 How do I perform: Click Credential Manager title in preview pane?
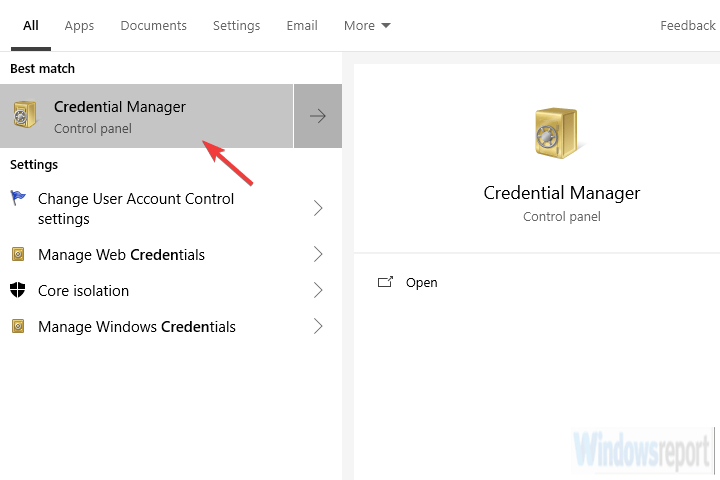(562, 193)
